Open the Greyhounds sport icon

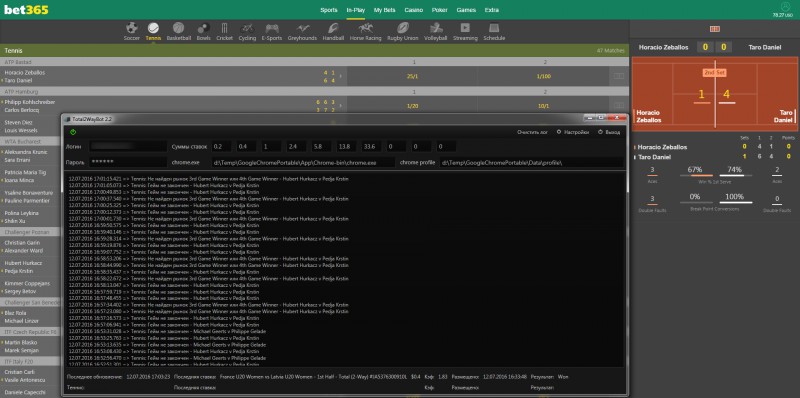pos(302,28)
